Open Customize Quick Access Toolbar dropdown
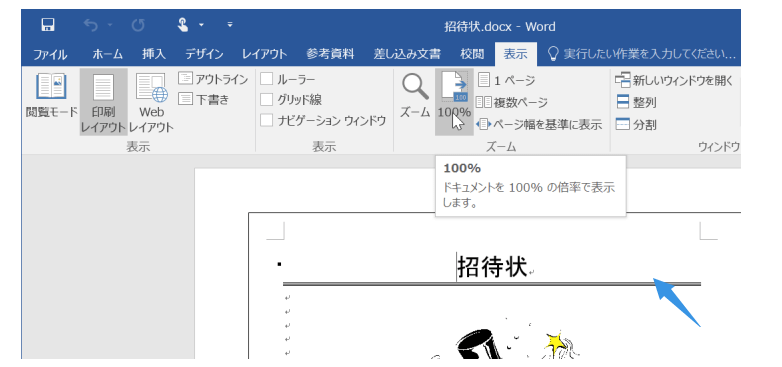The width and height of the screenshot is (782, 367). pos(230,24)
